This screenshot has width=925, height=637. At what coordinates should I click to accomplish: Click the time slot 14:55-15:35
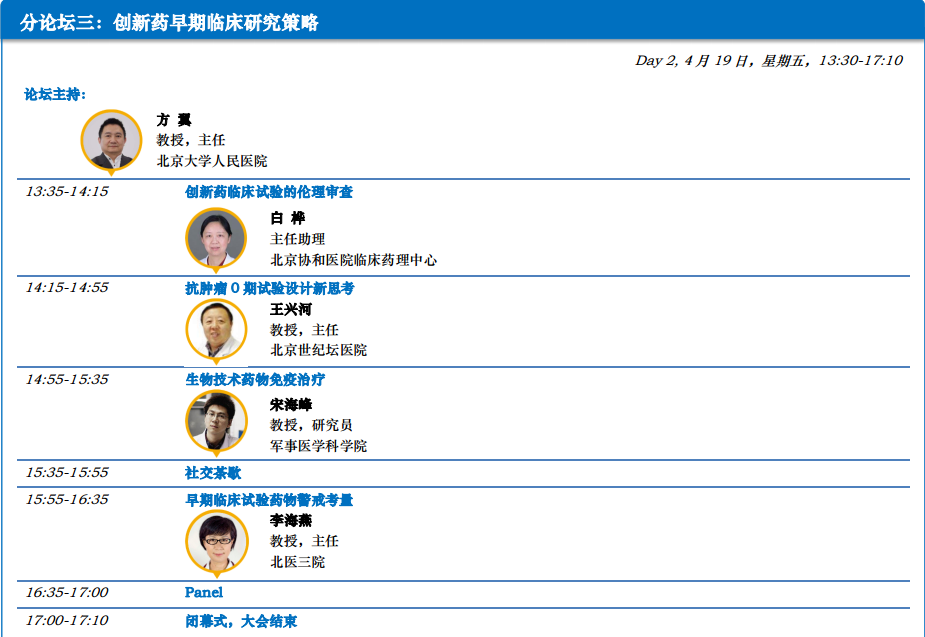click(67, 379)
